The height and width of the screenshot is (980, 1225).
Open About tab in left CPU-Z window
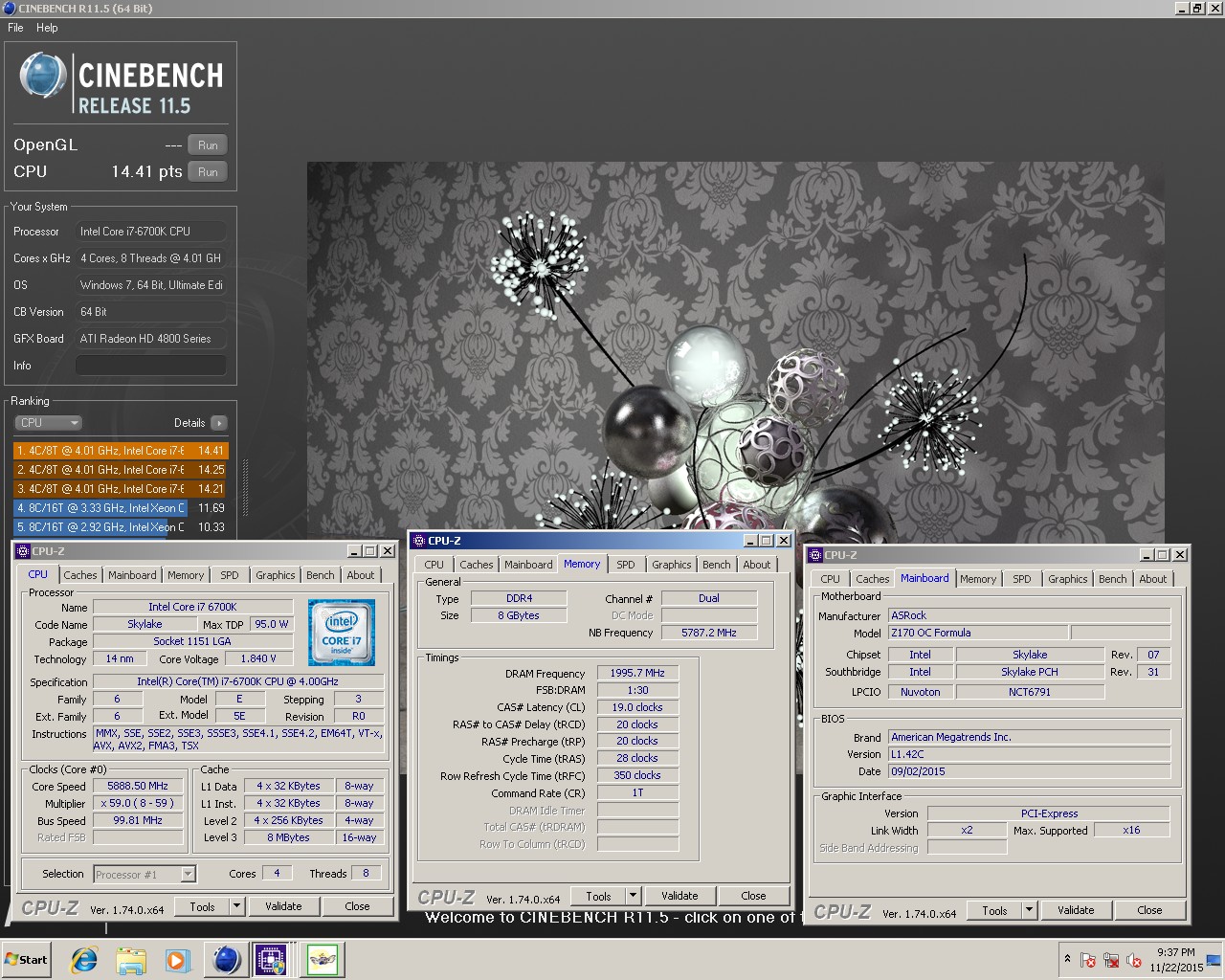[x=361, y=575]
